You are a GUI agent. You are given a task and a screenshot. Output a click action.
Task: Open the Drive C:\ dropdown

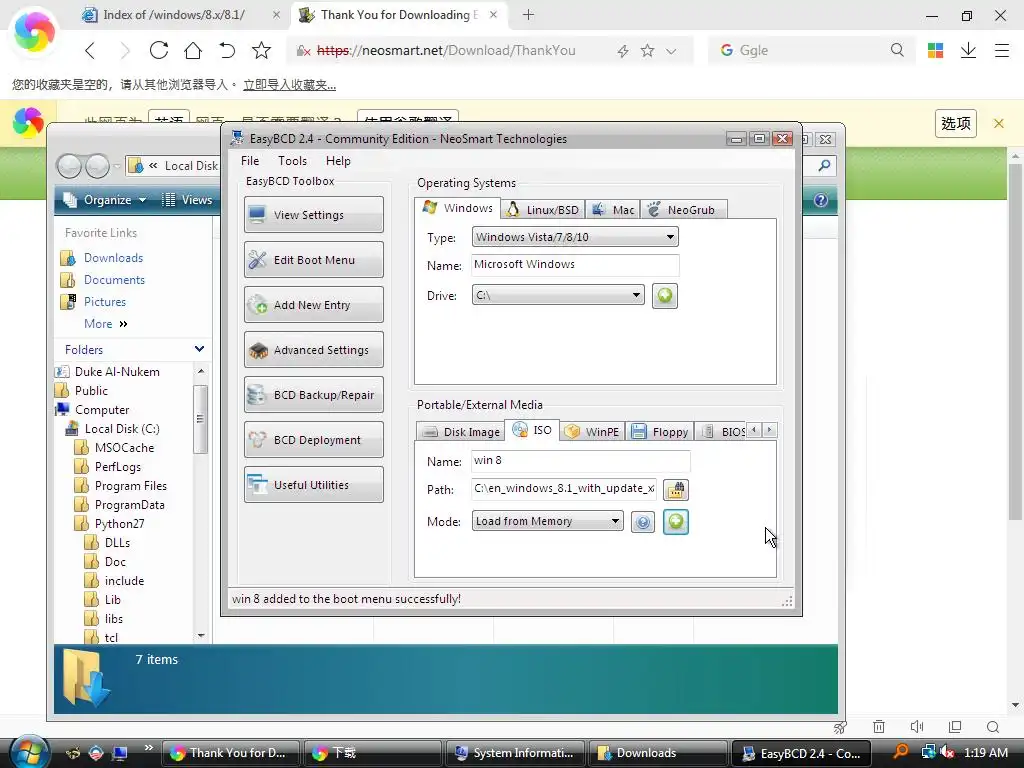pyautogui.click(x=558, y=295)
